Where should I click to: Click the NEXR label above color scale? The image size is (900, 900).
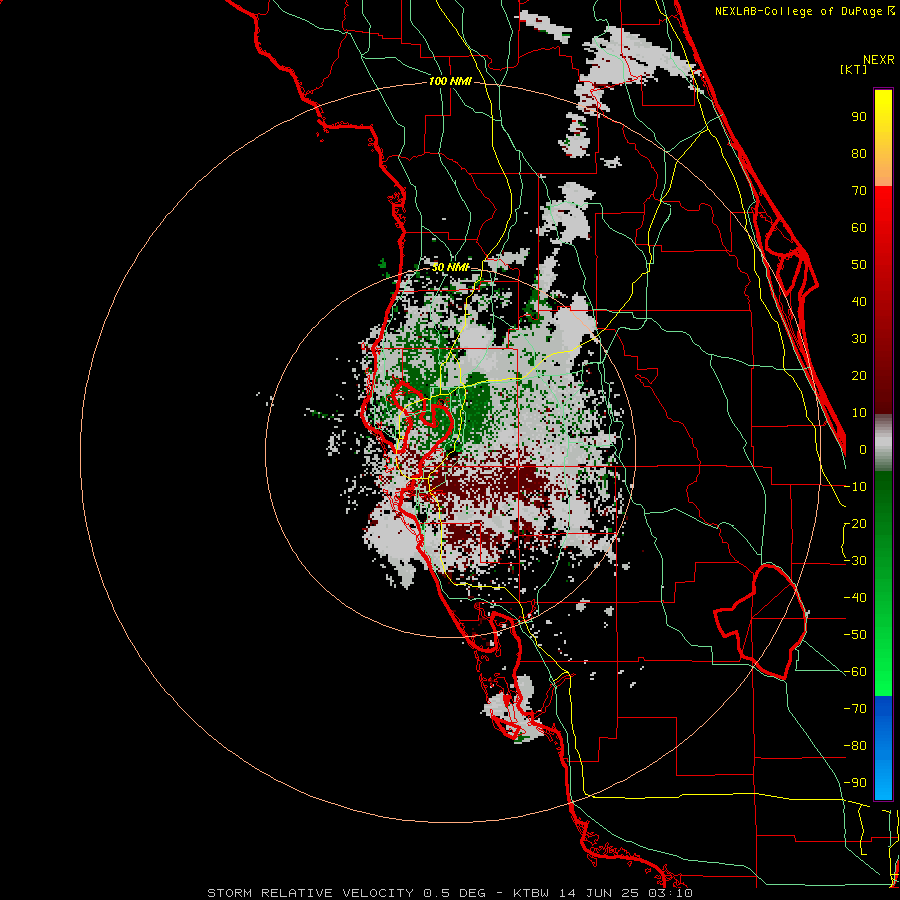(879, 60)
